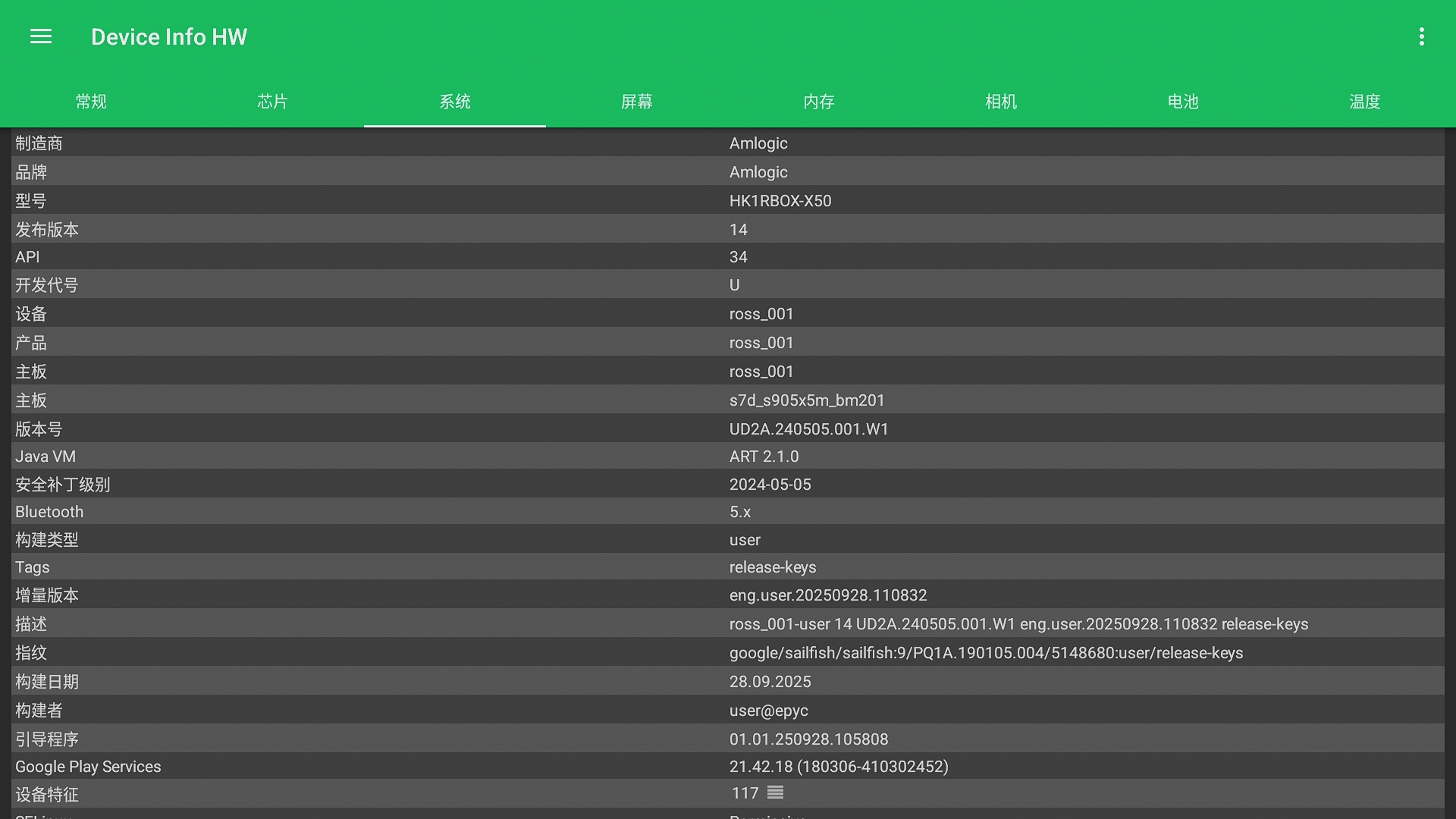Viewport: 1456px width, 819px height.
Task: Select the Bluetooth 5.x value
Action: pyautogui.click(x=740, y=512)
